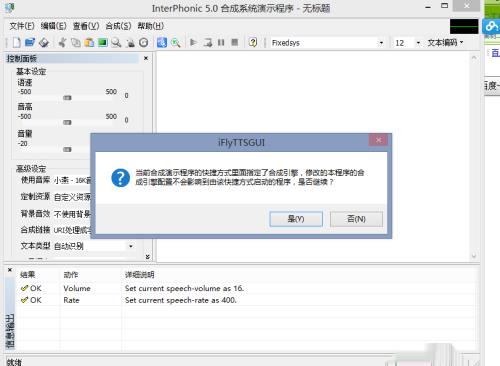
Task: Select the 'Set current speech-rate as 400.' row
Action: coord(247,300)
